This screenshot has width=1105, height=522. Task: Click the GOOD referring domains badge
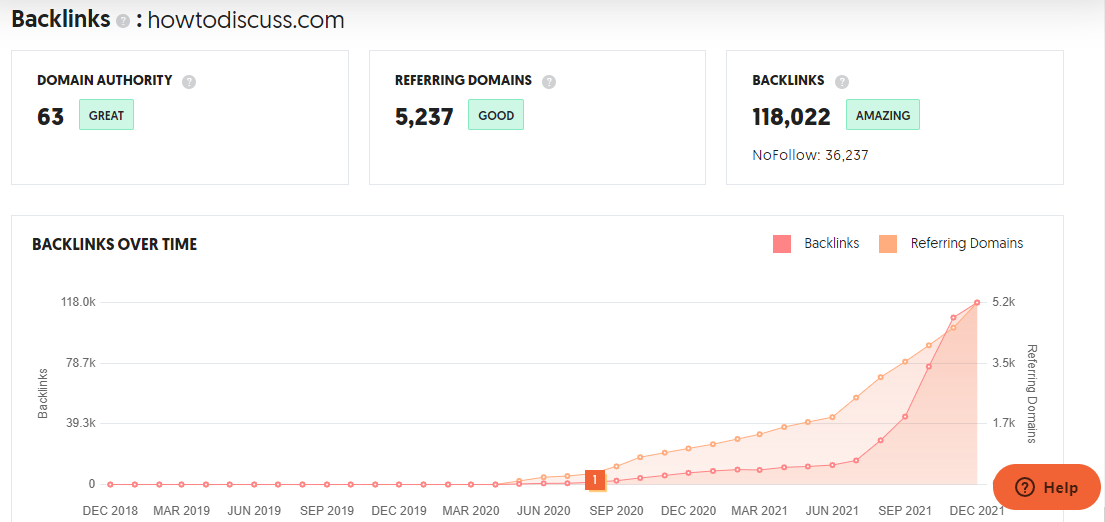point(496,115)
